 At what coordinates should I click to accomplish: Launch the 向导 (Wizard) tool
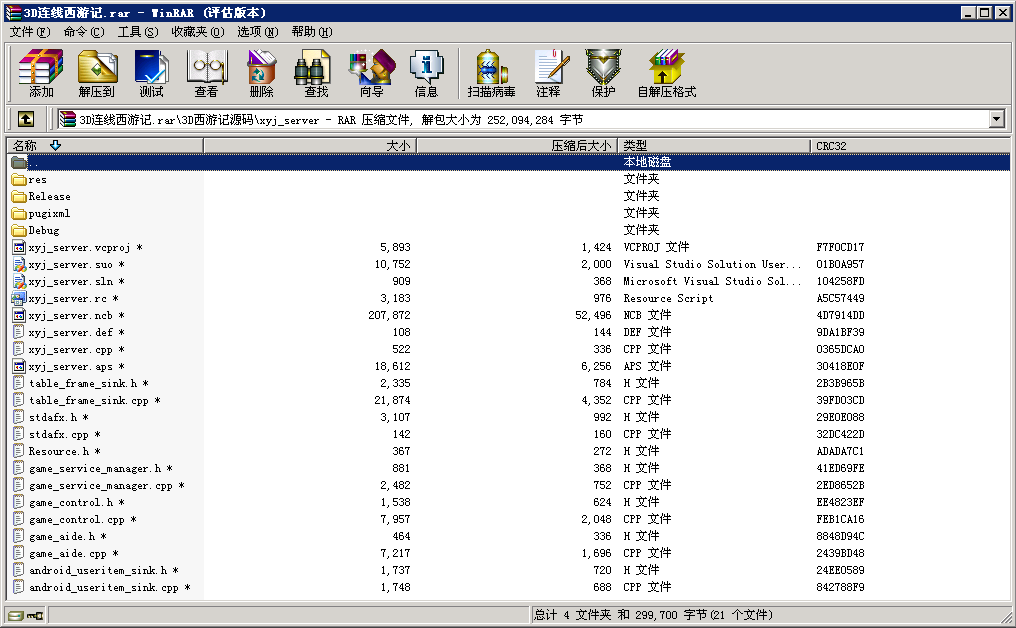point(371,73)
